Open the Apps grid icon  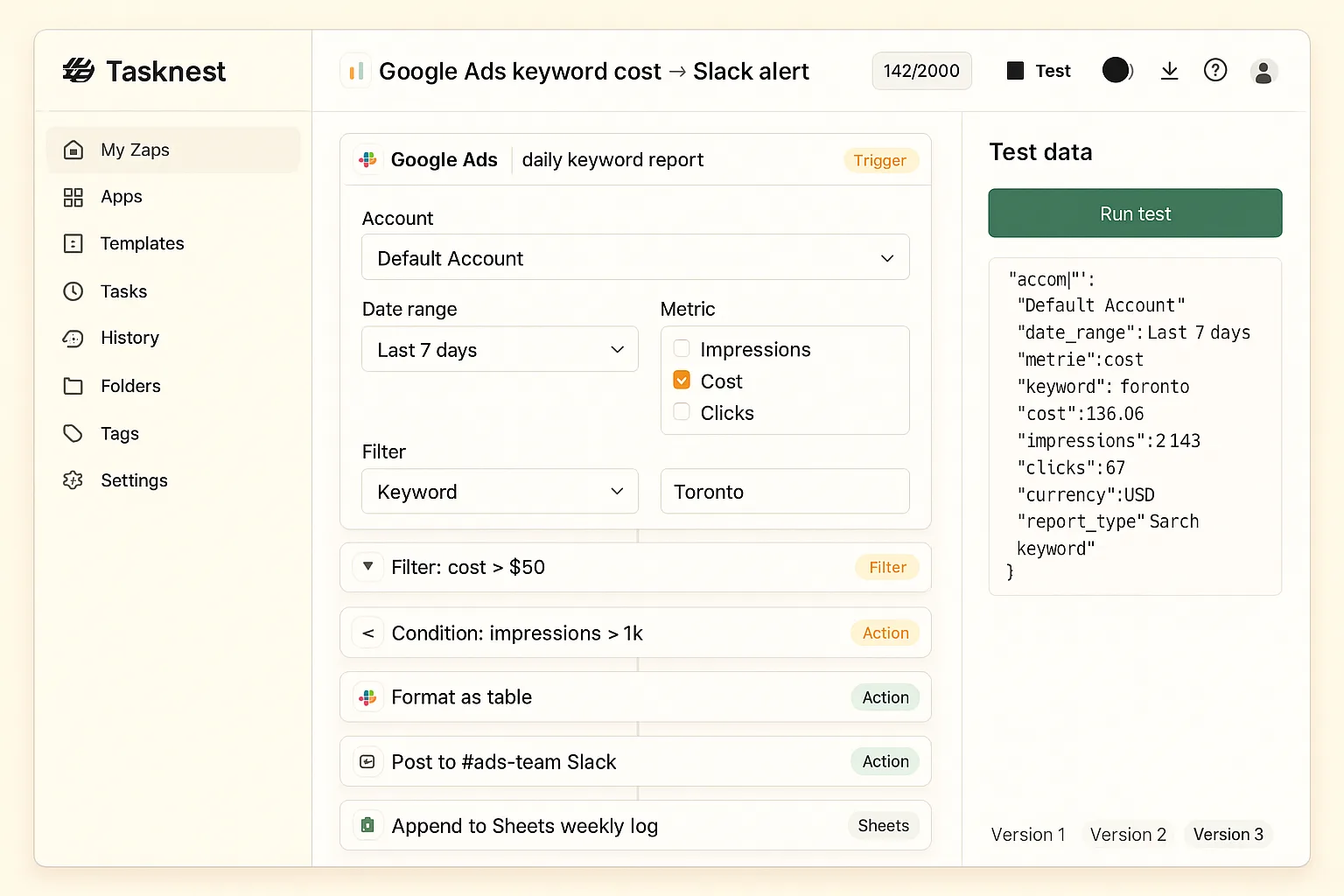(x=73, y=197)
